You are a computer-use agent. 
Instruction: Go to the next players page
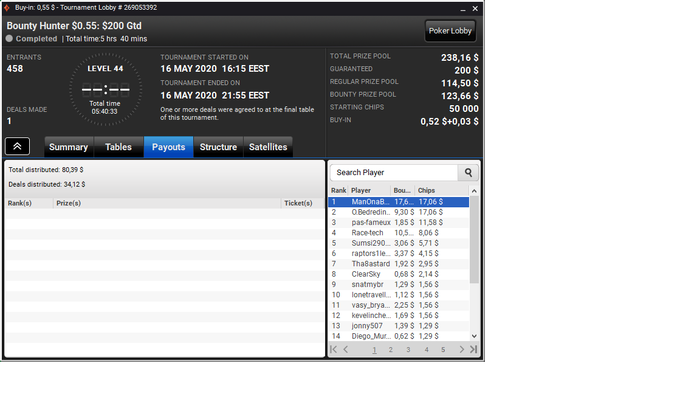462,349
